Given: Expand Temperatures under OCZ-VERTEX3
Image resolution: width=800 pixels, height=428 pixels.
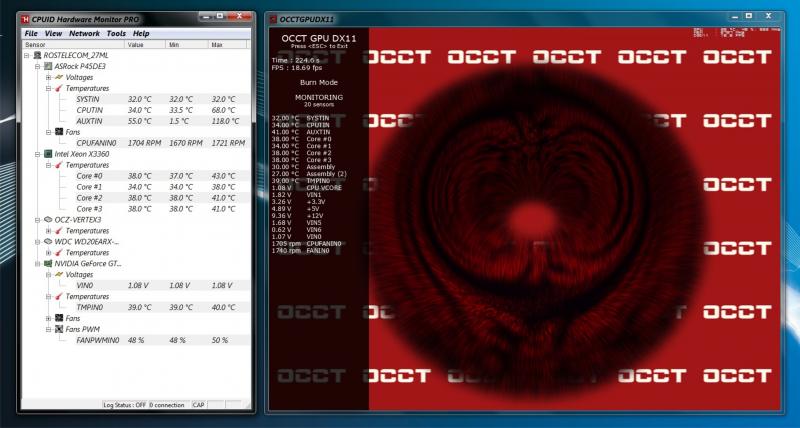Looking at the screenshot, I should tap(48, 231).
